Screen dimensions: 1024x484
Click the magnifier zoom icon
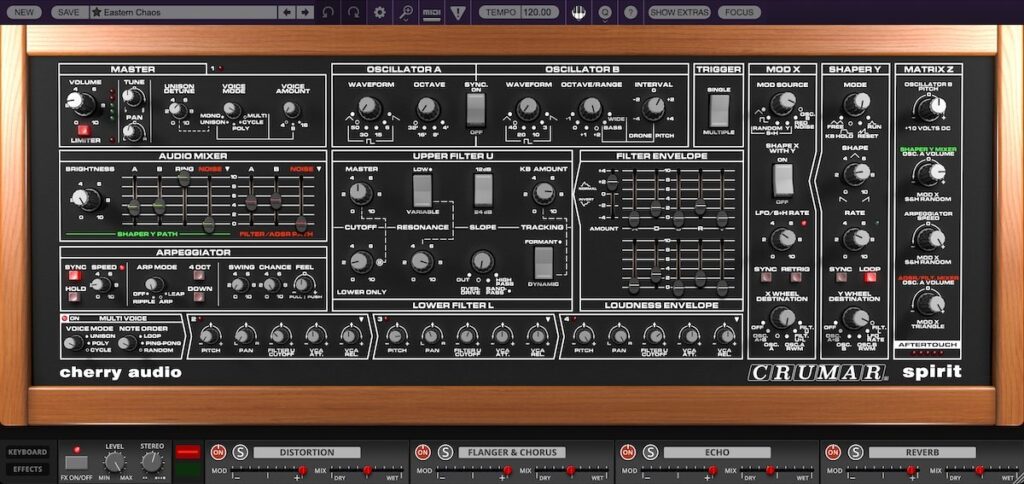pyautogui.click(x=406, y=12)
